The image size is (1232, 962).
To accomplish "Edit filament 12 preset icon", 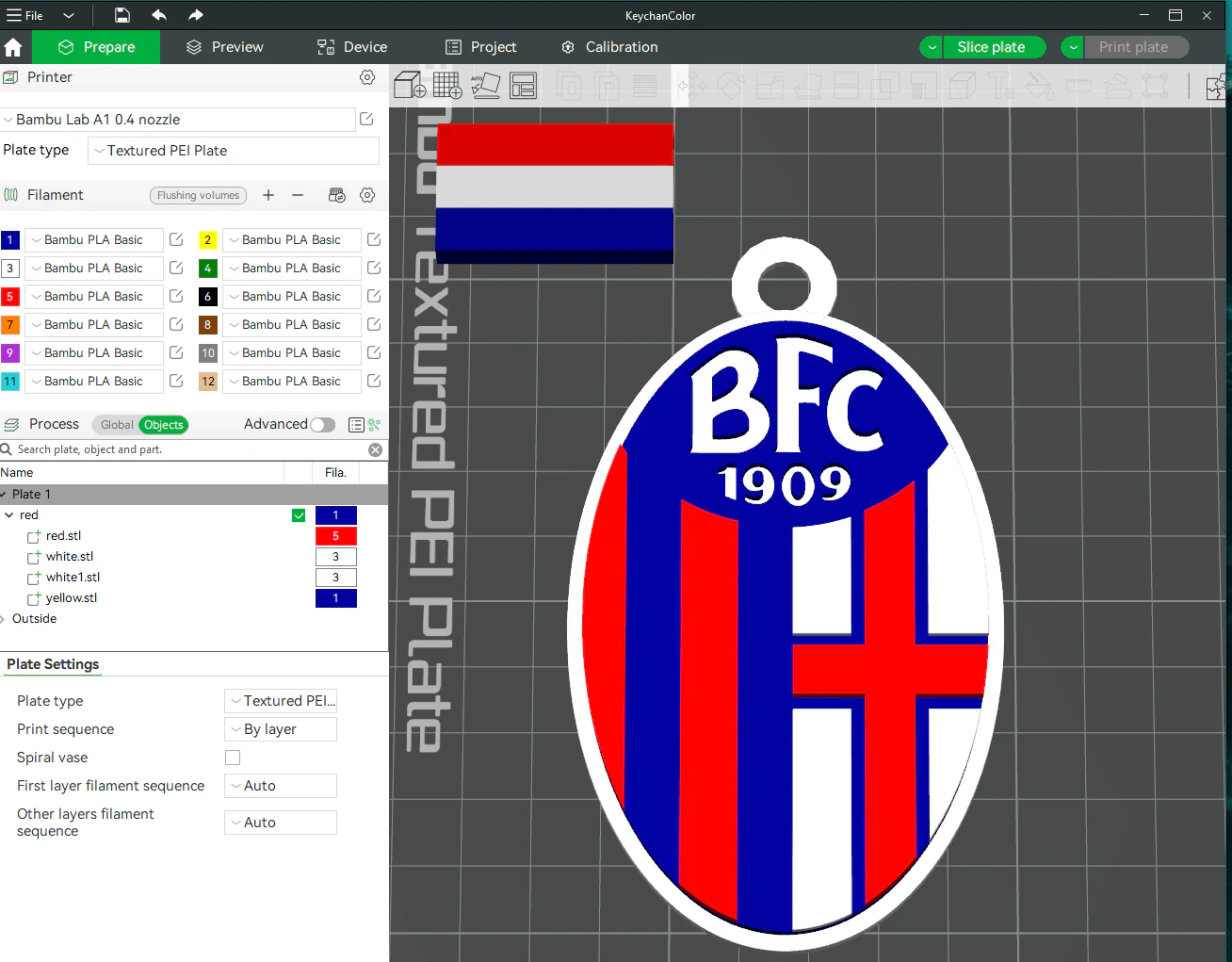I will click(374, 381).
